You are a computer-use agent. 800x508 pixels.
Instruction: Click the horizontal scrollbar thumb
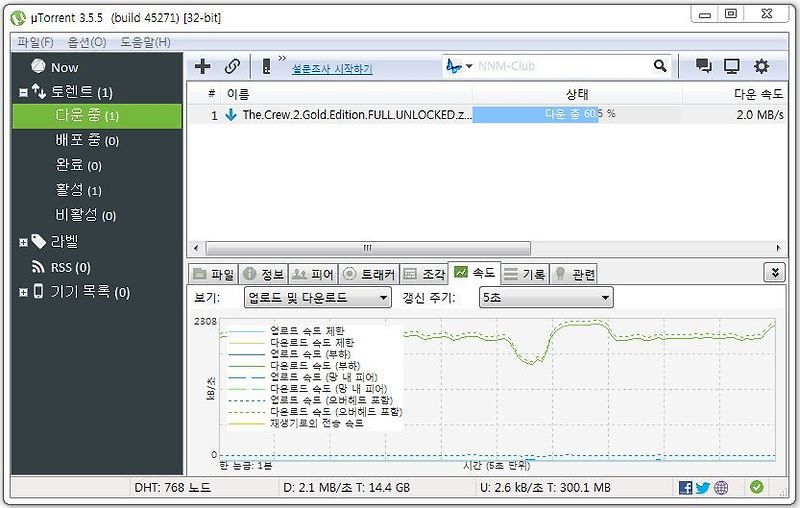coord(368,248)
